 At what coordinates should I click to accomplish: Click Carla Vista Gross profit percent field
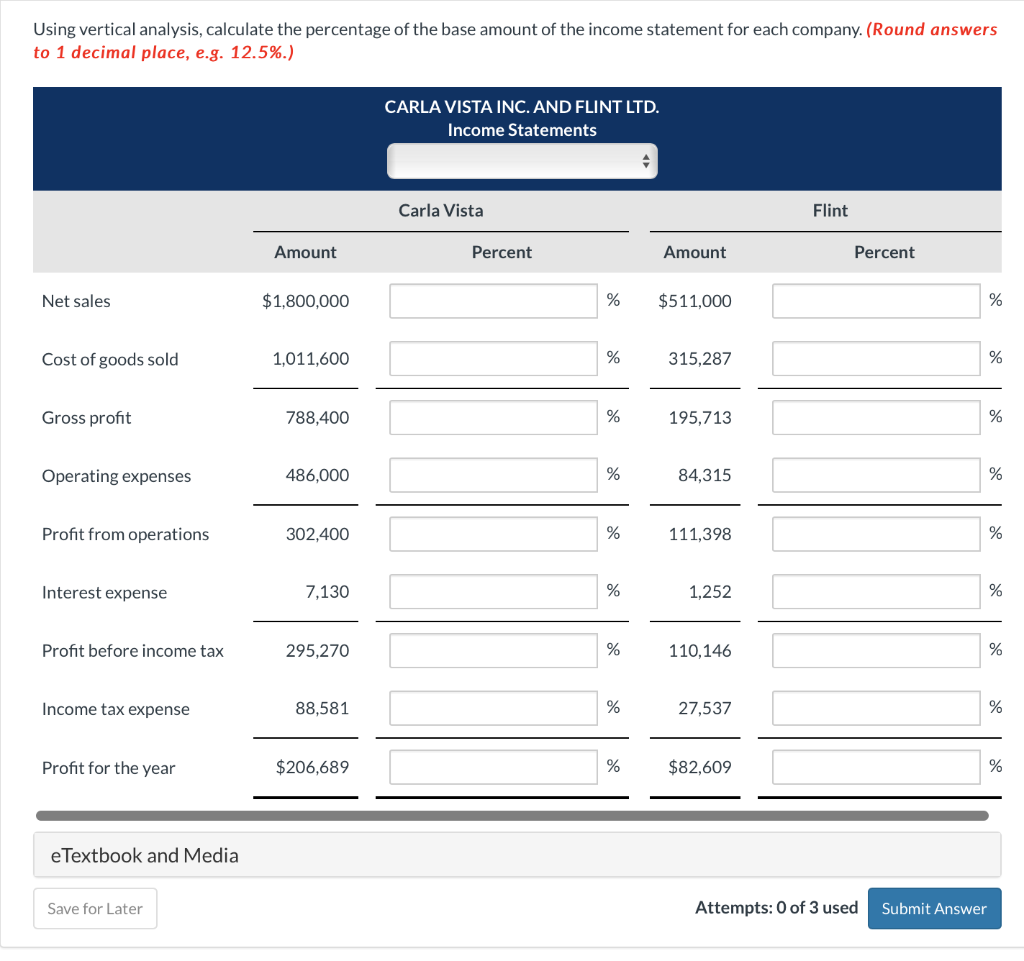pos(492,417)
